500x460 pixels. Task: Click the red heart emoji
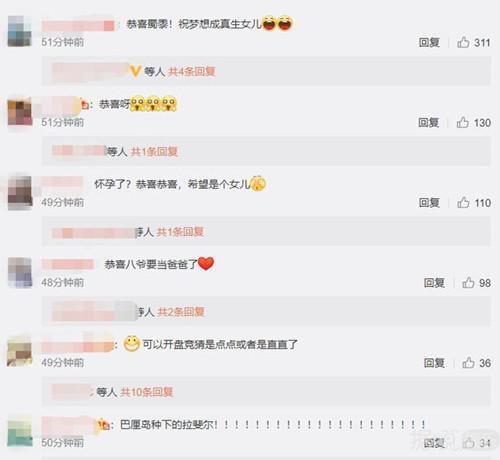click(x=206, y=263)
